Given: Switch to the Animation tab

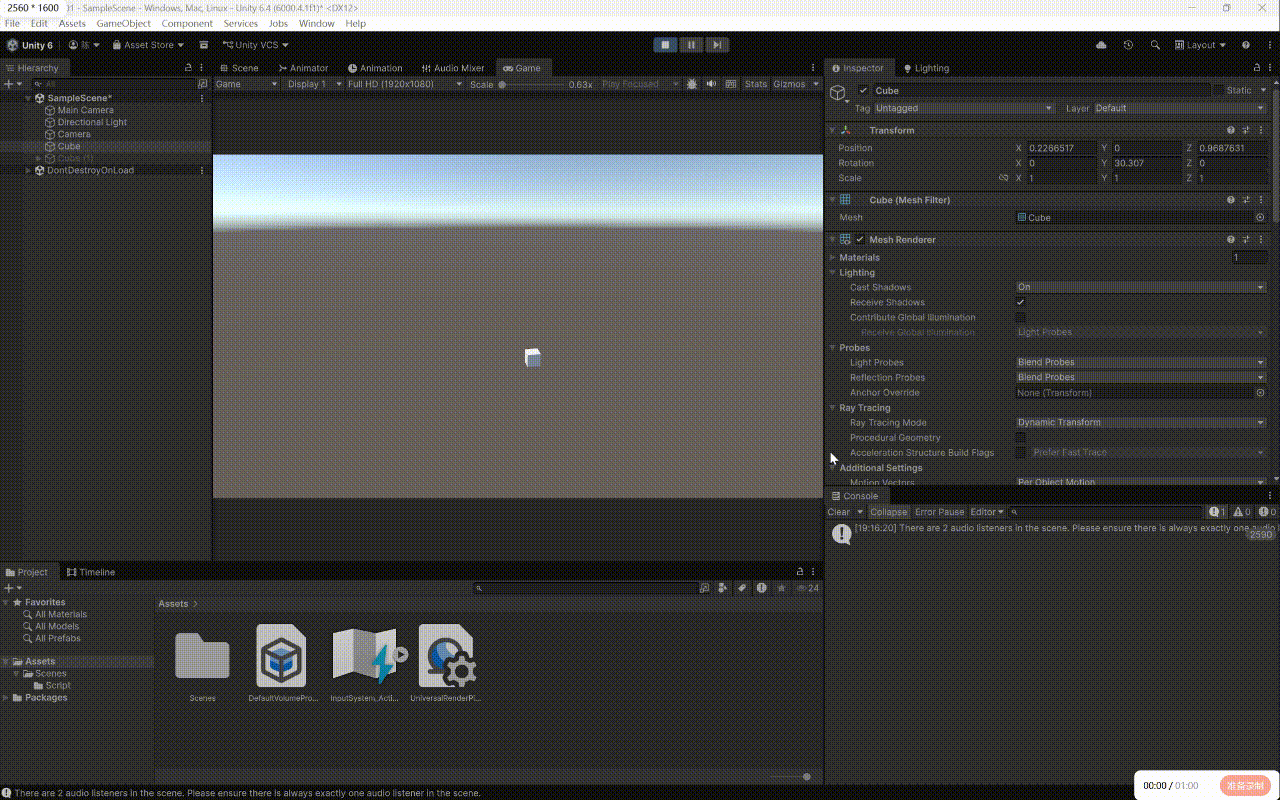Looking at the screenshot, I should click(x=374, y=68).
